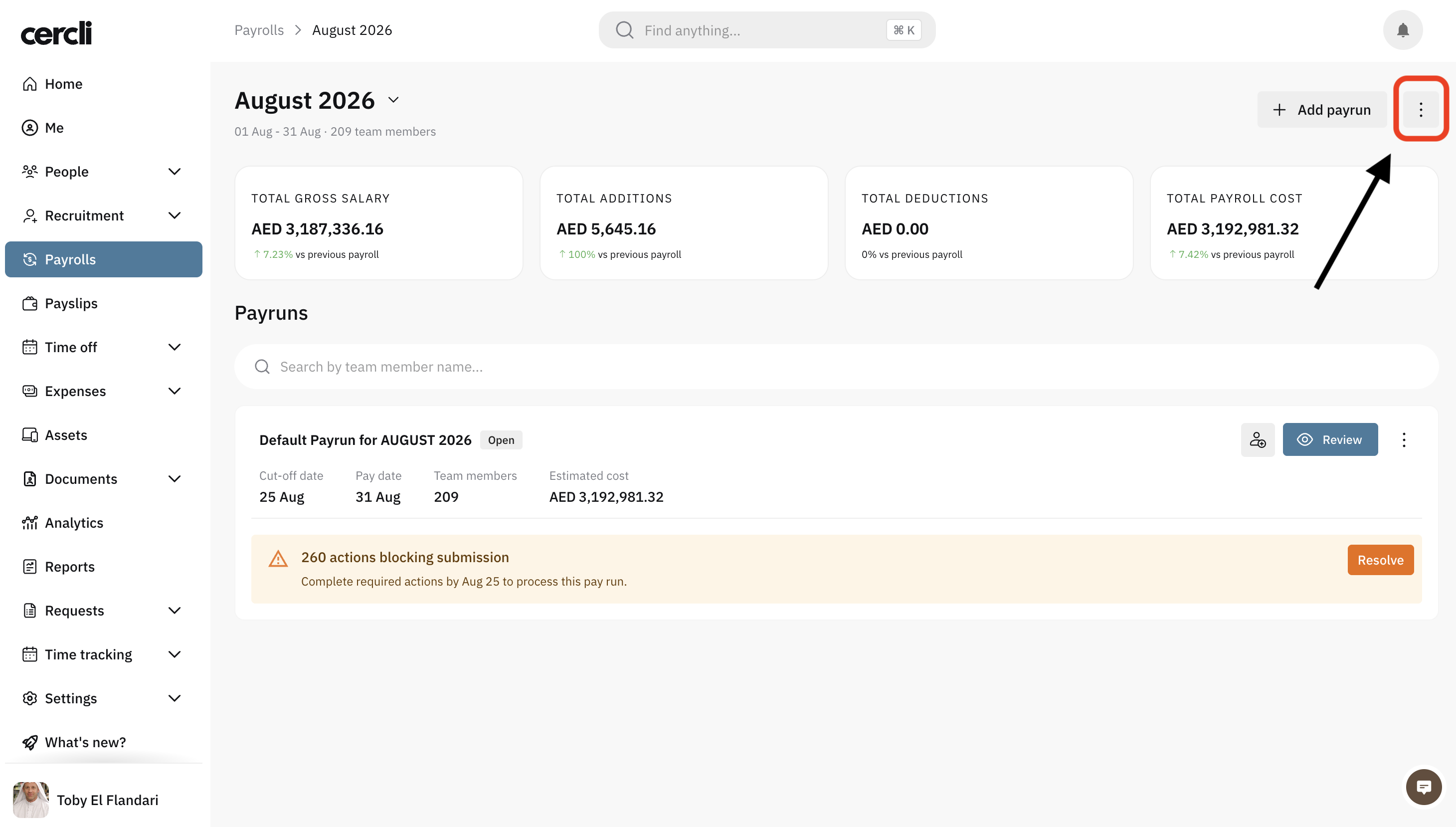The width and height of the screenshot is (1456, 827).
Task: Open the payroll more-options menu beside Add payrun
Action: (1421, 110)
